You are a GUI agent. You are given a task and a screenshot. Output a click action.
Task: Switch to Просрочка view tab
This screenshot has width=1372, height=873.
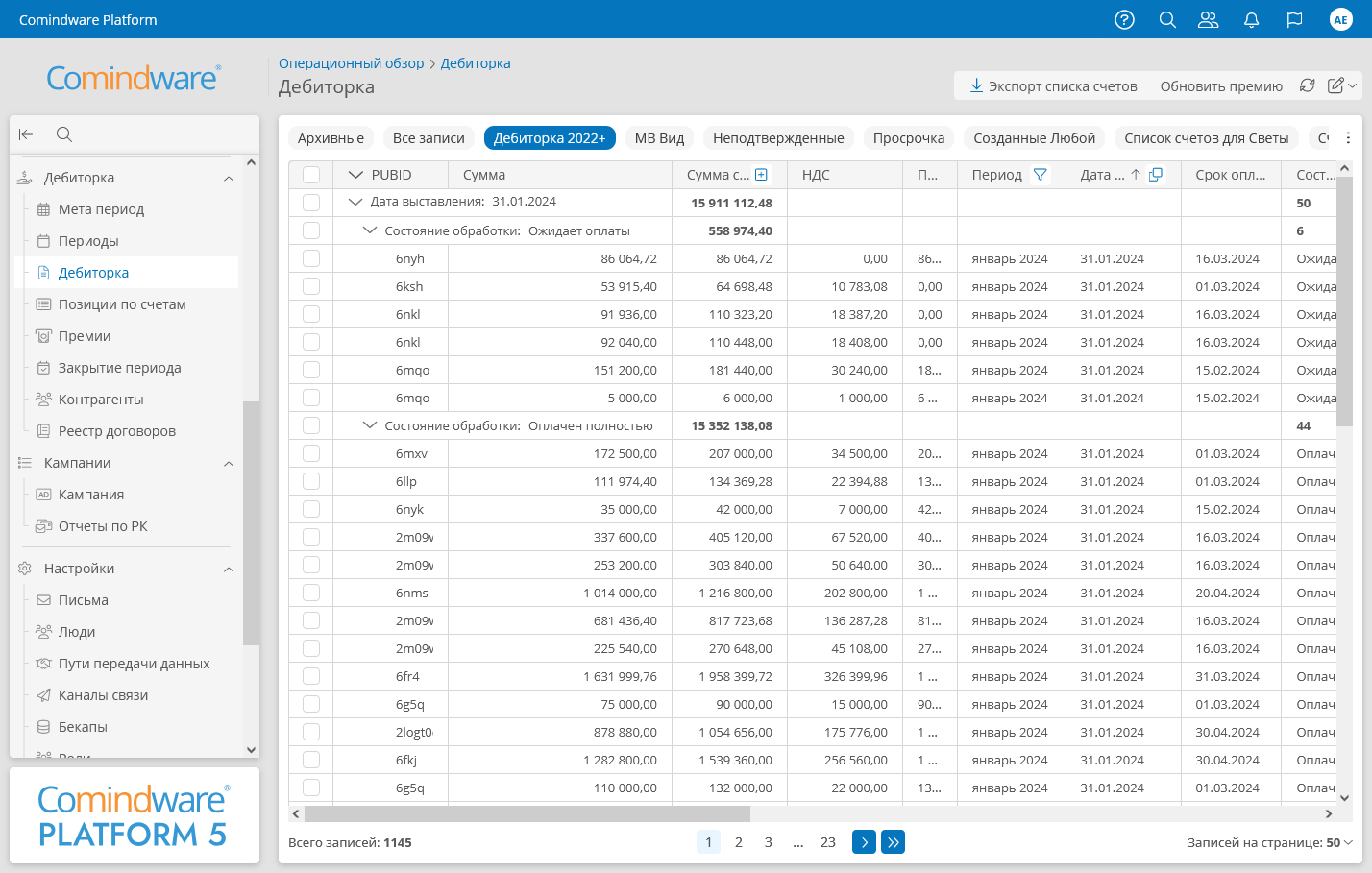tap(909, 138)
